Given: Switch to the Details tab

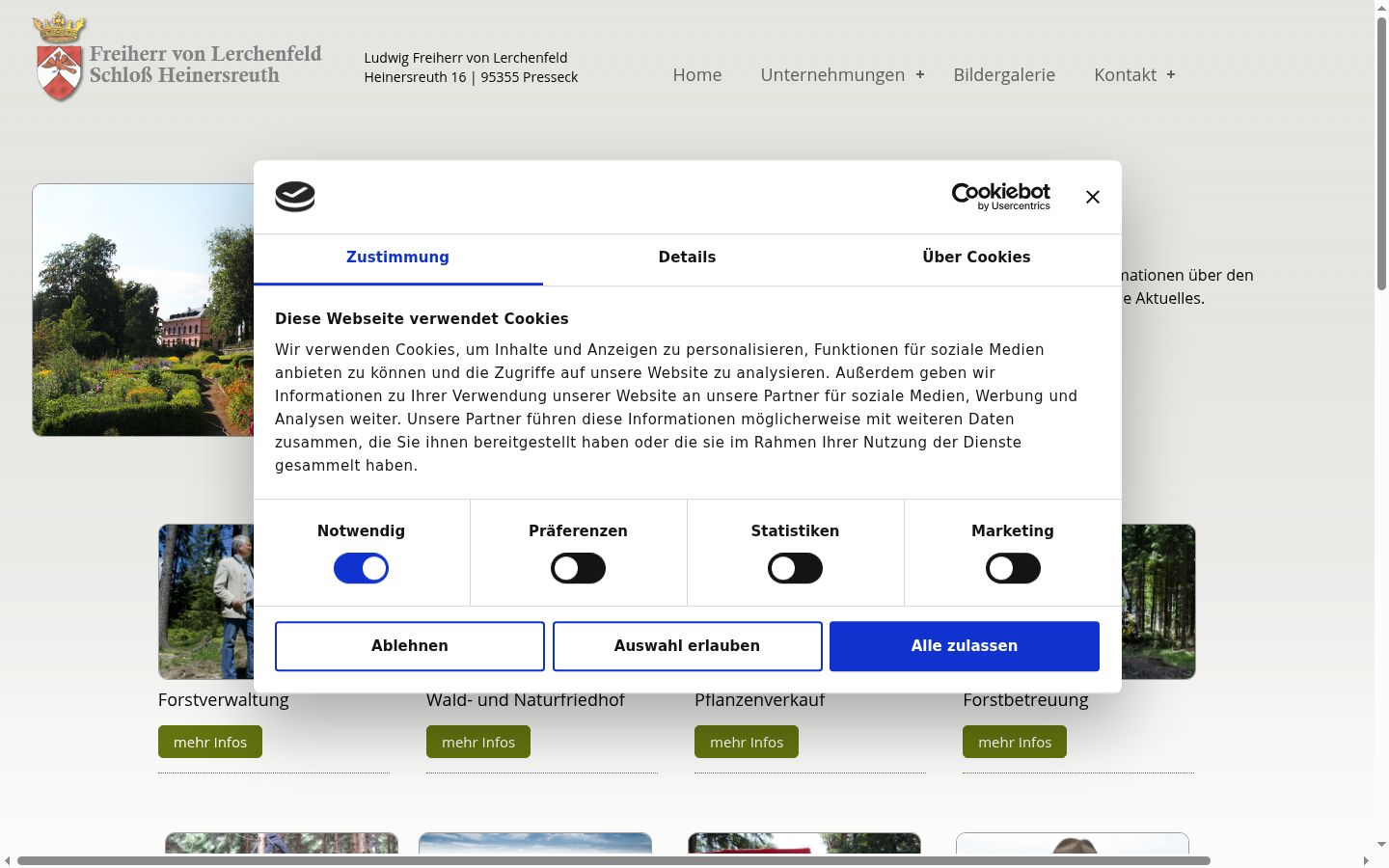Looking at the screenshot, I should pos(688,258).
